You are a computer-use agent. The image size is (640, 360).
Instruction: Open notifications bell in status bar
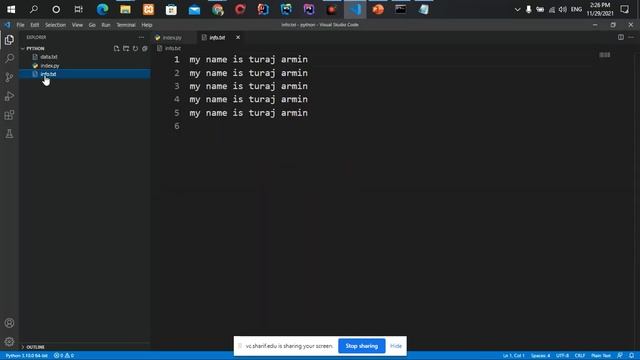click(x=631, y=356)
